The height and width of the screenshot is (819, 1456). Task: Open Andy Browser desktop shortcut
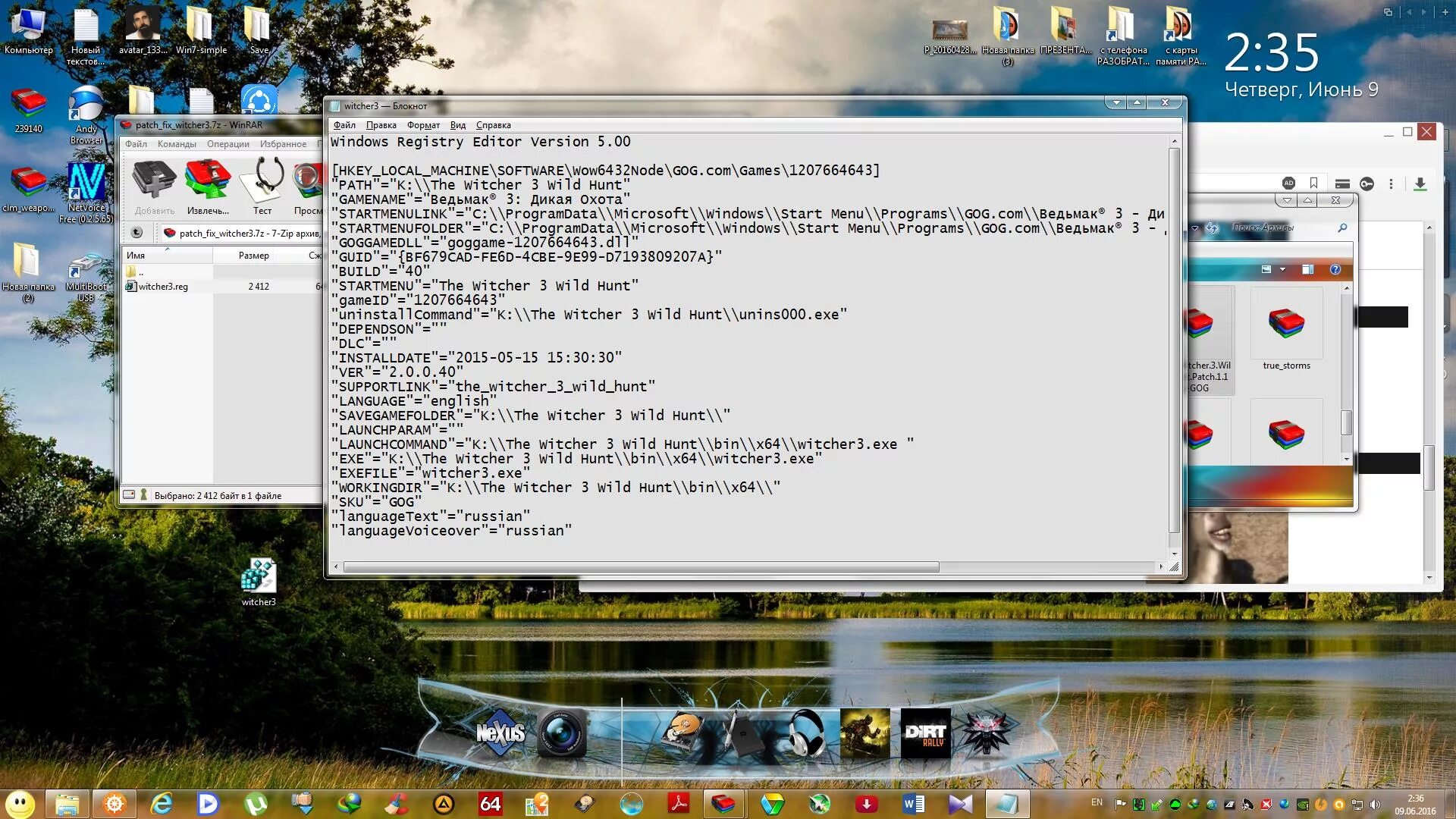coord(86,115)
